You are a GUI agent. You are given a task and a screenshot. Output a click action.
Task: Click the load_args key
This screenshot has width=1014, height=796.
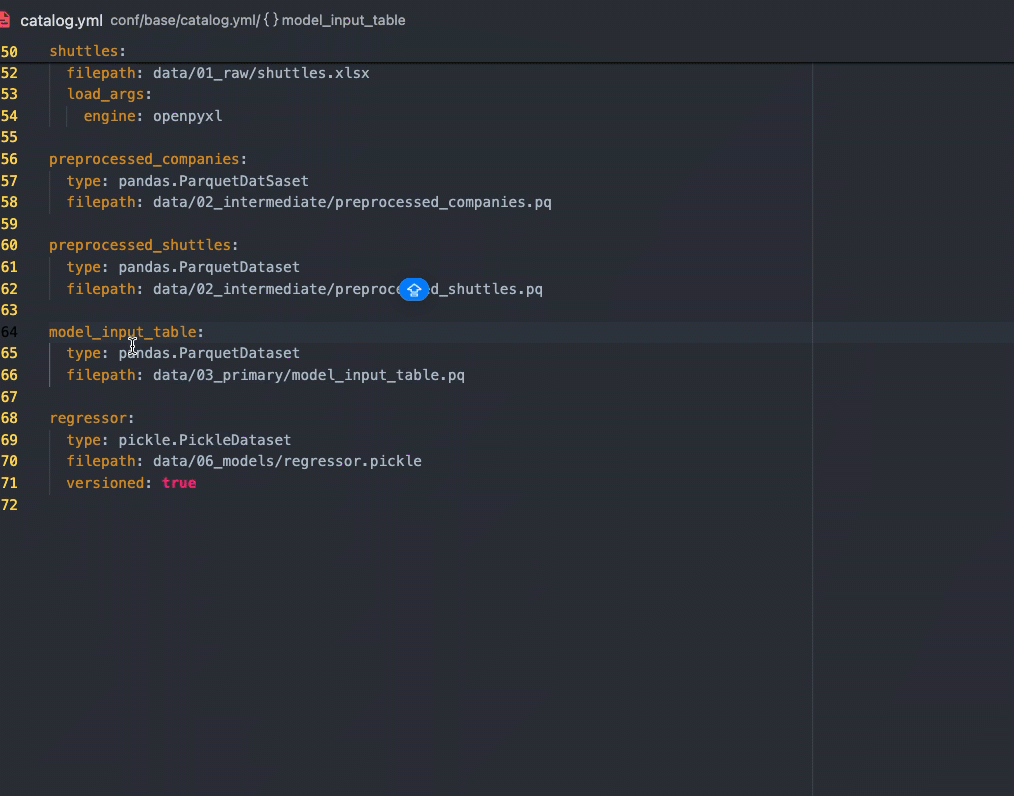coord(106,94)
